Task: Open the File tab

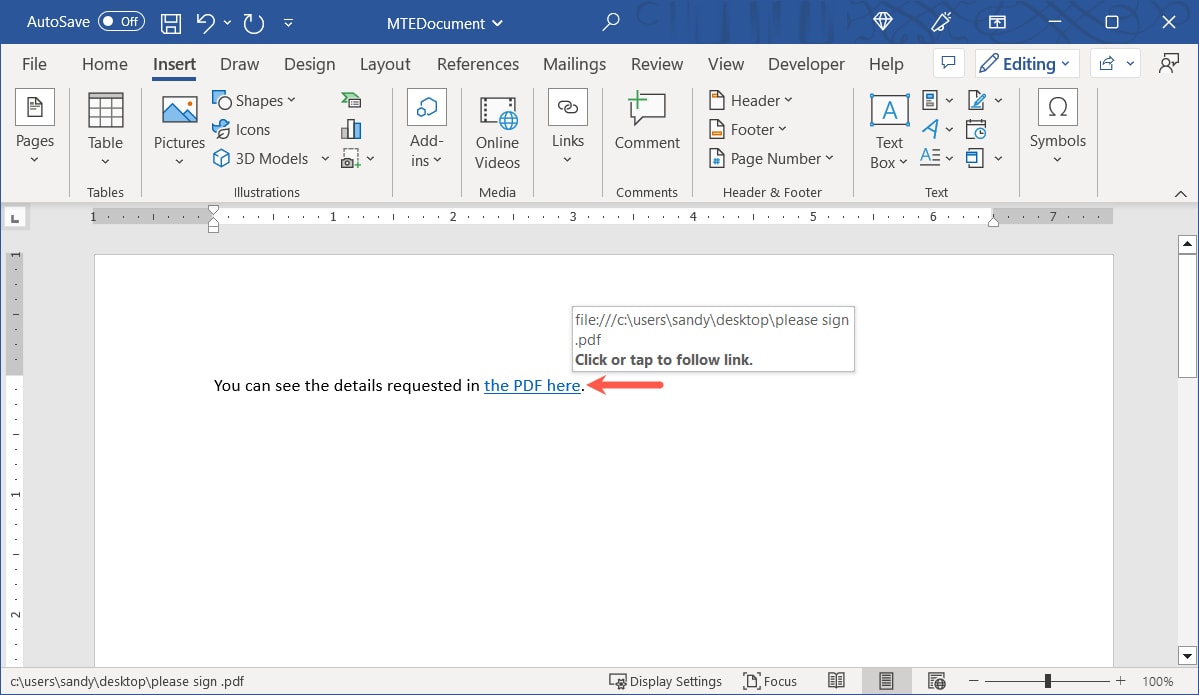Action: pos(34,64)
